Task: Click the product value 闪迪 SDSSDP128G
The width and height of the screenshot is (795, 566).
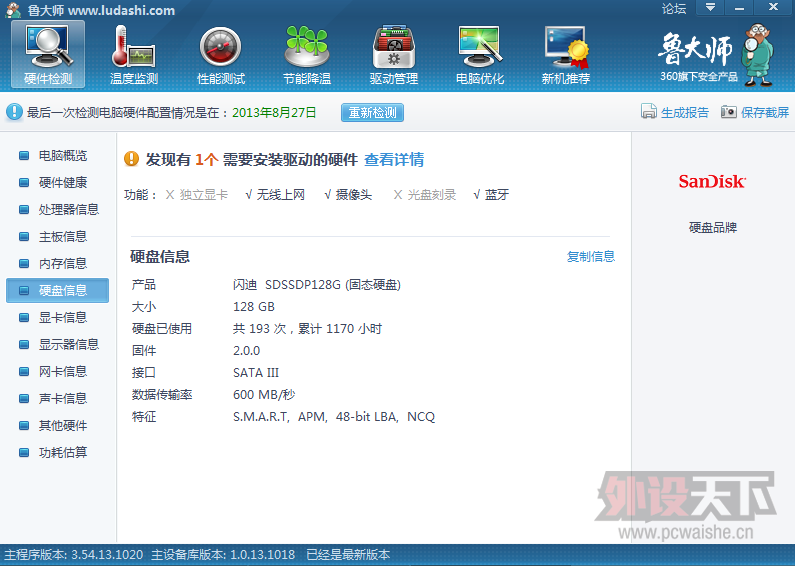Action: point(317,285)
